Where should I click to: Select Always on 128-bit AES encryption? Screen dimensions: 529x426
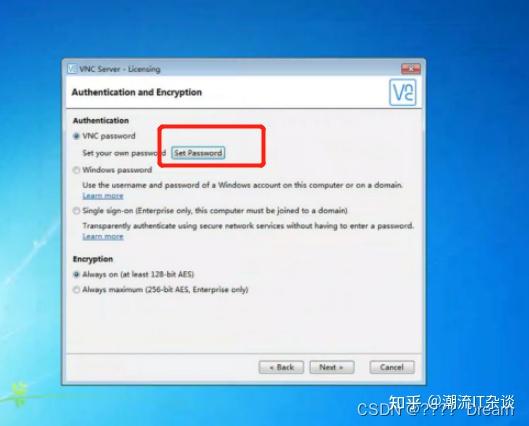tap(77, 275)
